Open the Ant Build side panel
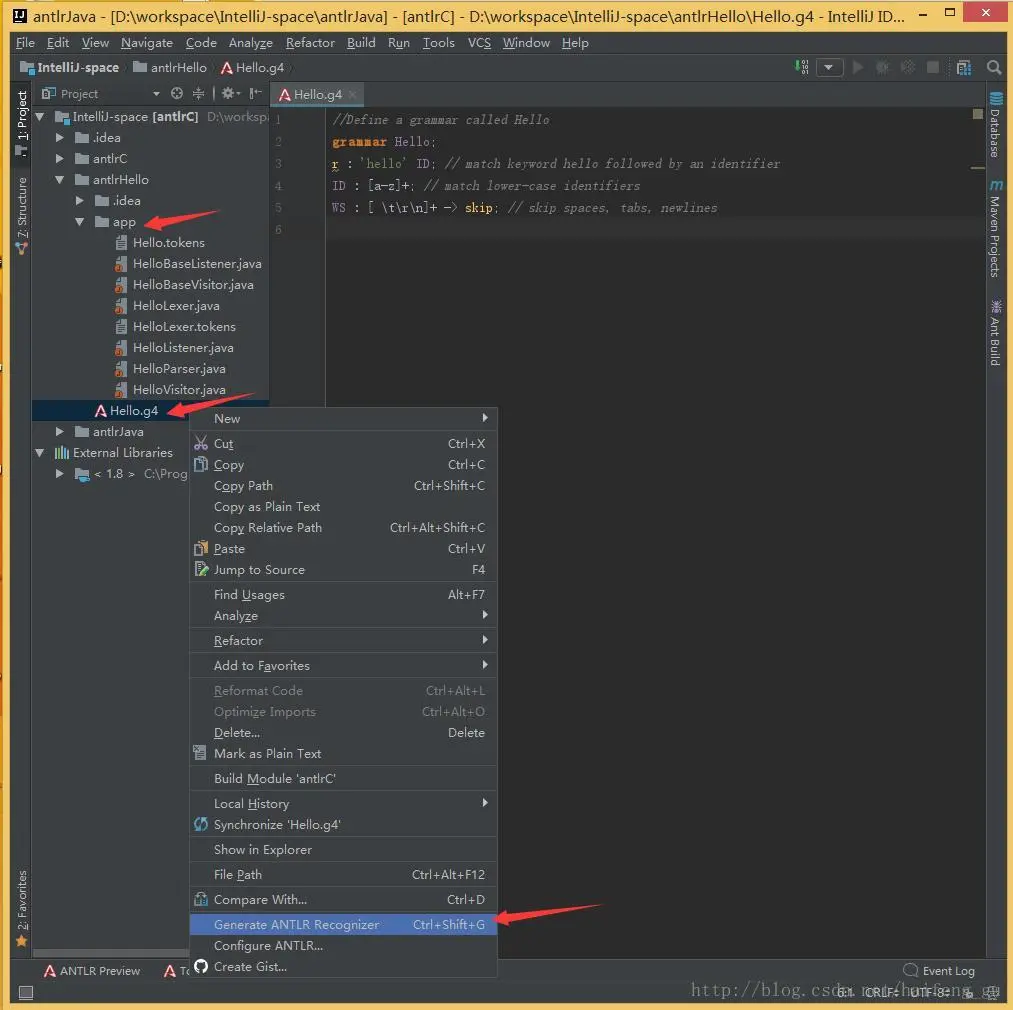 [x=995, y=332]
